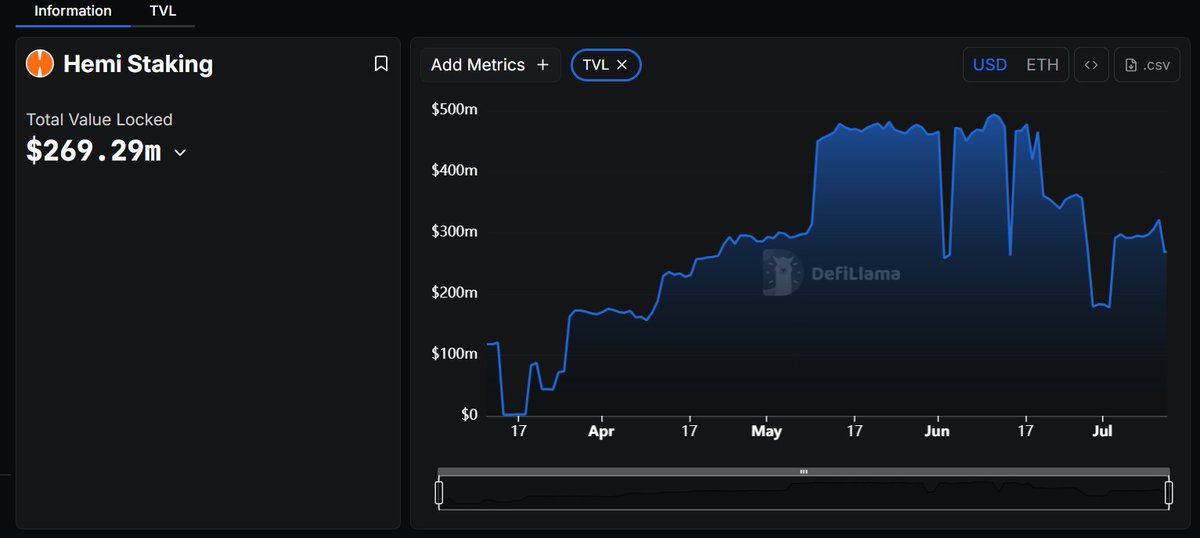Viewport: 1200px width, 538px height.
Task: Click right handle of range slider
Action: click(1168, 493)
